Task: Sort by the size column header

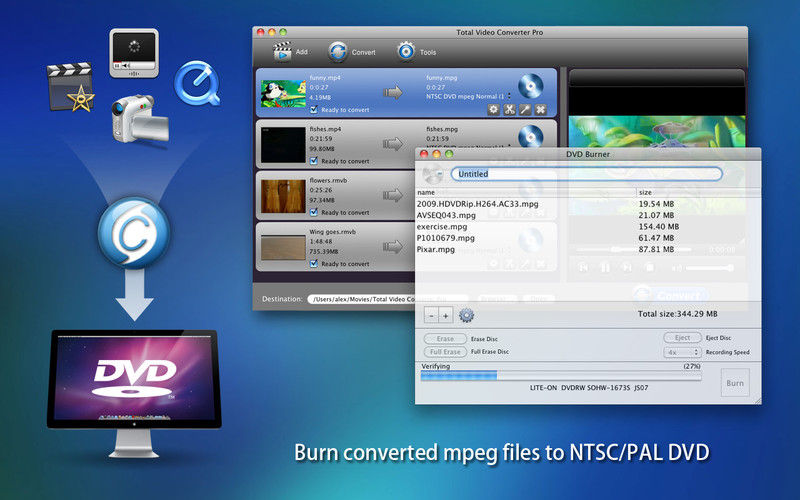Action: coord(698,192)
